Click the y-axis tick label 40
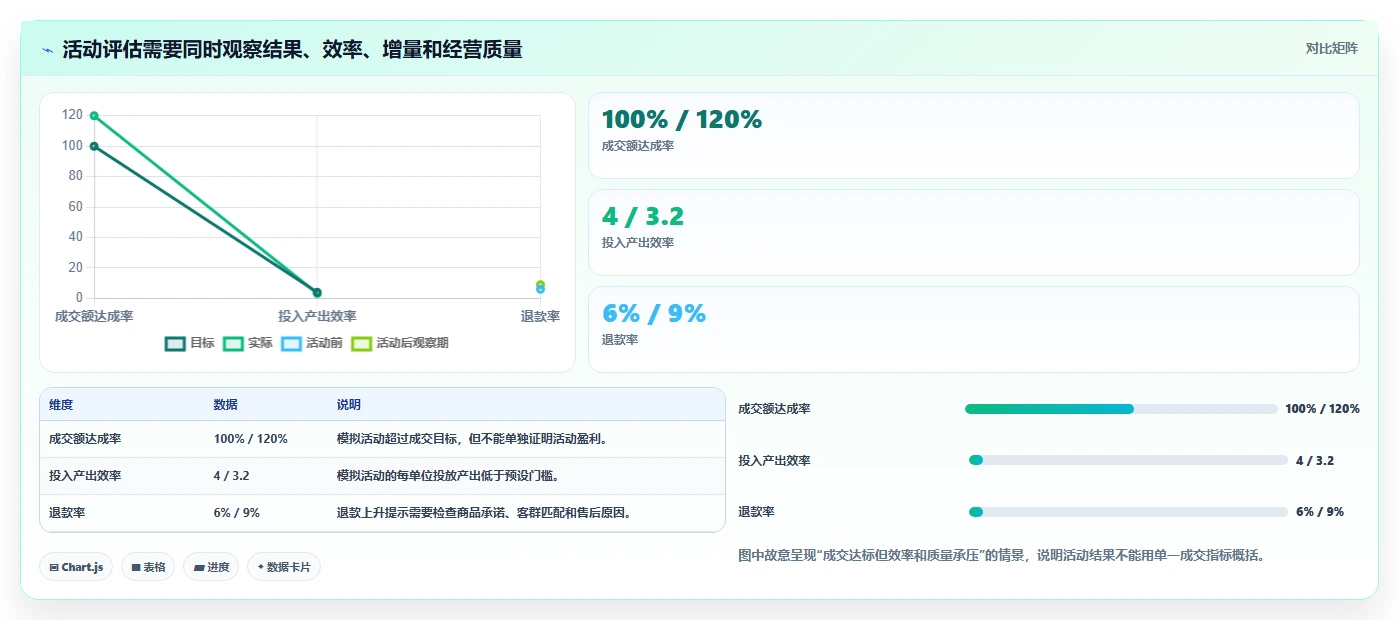Screen dimensions: 1399x620 (x=76, y=237)
